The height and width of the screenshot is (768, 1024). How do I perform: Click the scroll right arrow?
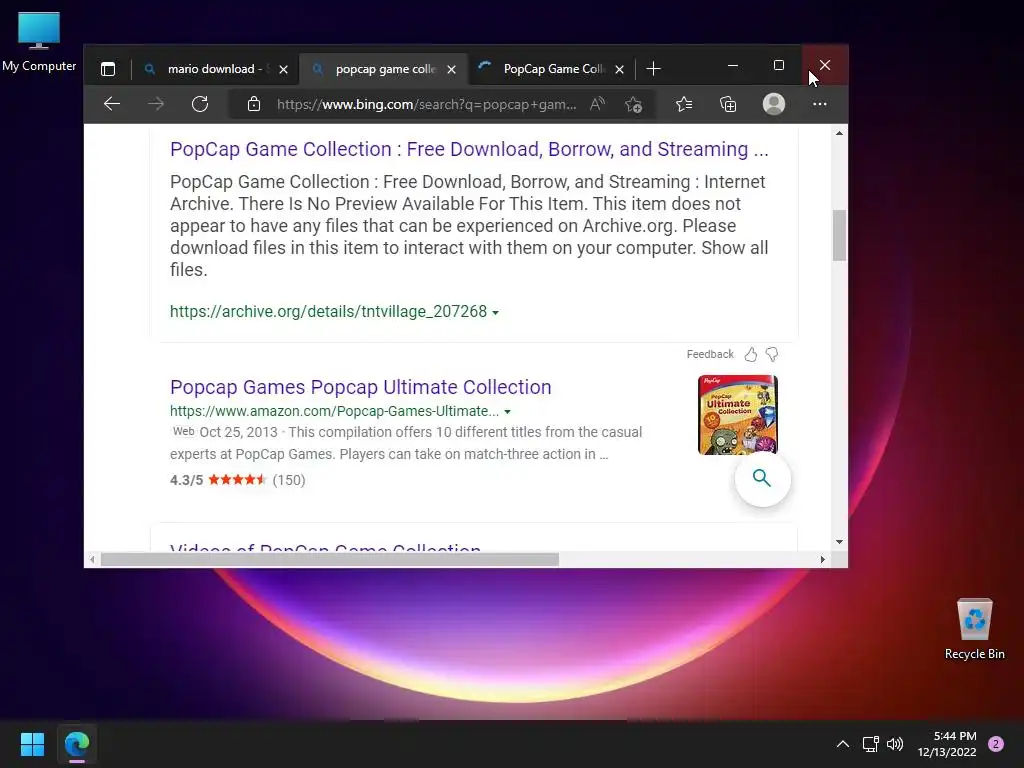tap(822, 560)
